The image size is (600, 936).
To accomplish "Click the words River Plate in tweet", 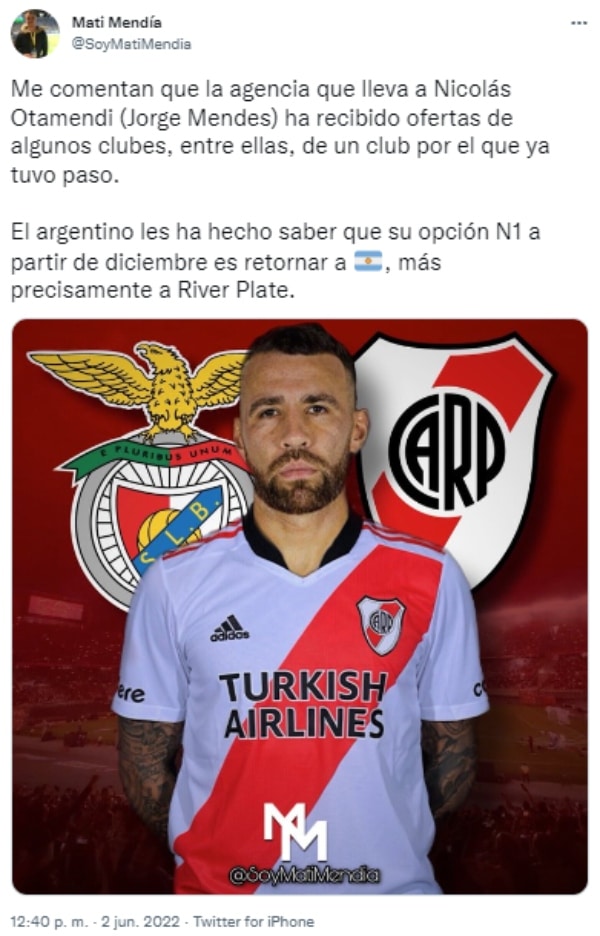I will click(x=236, y=290).
